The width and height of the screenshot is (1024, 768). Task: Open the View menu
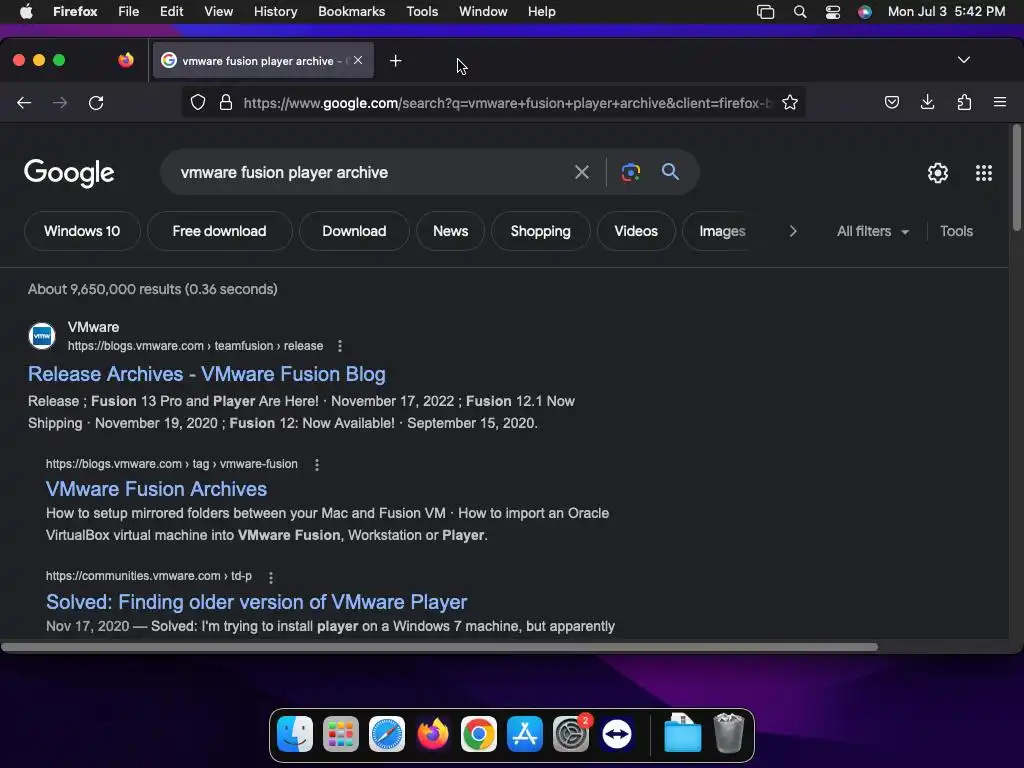tap(219, 12)
